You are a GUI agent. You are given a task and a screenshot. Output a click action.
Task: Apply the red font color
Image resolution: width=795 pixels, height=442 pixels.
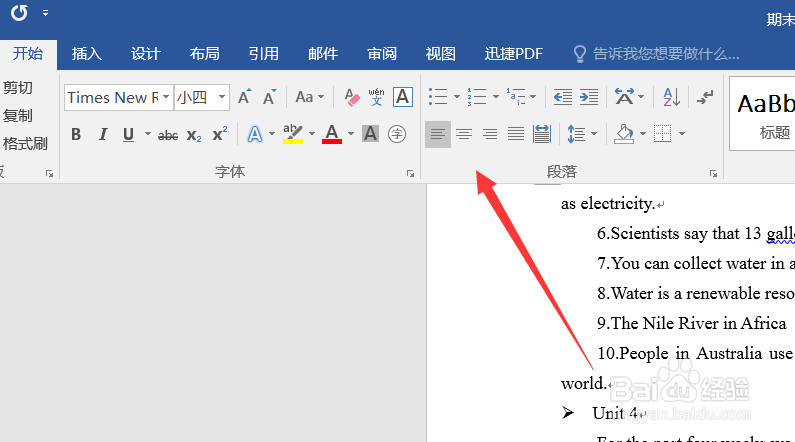pos(332,134)
